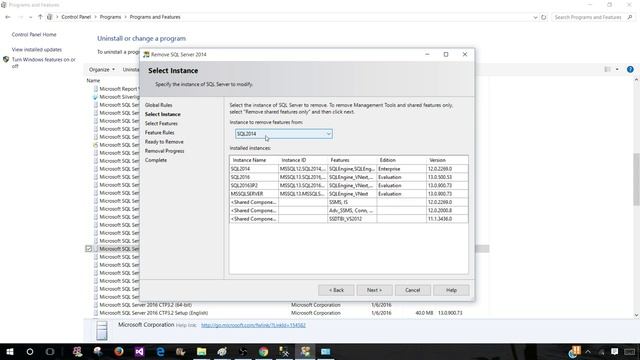The height and width of the screenshot is (360, 640).
Task: Go up one level in Control Panel
Action: pyautogui.click(x=40, y=17)
